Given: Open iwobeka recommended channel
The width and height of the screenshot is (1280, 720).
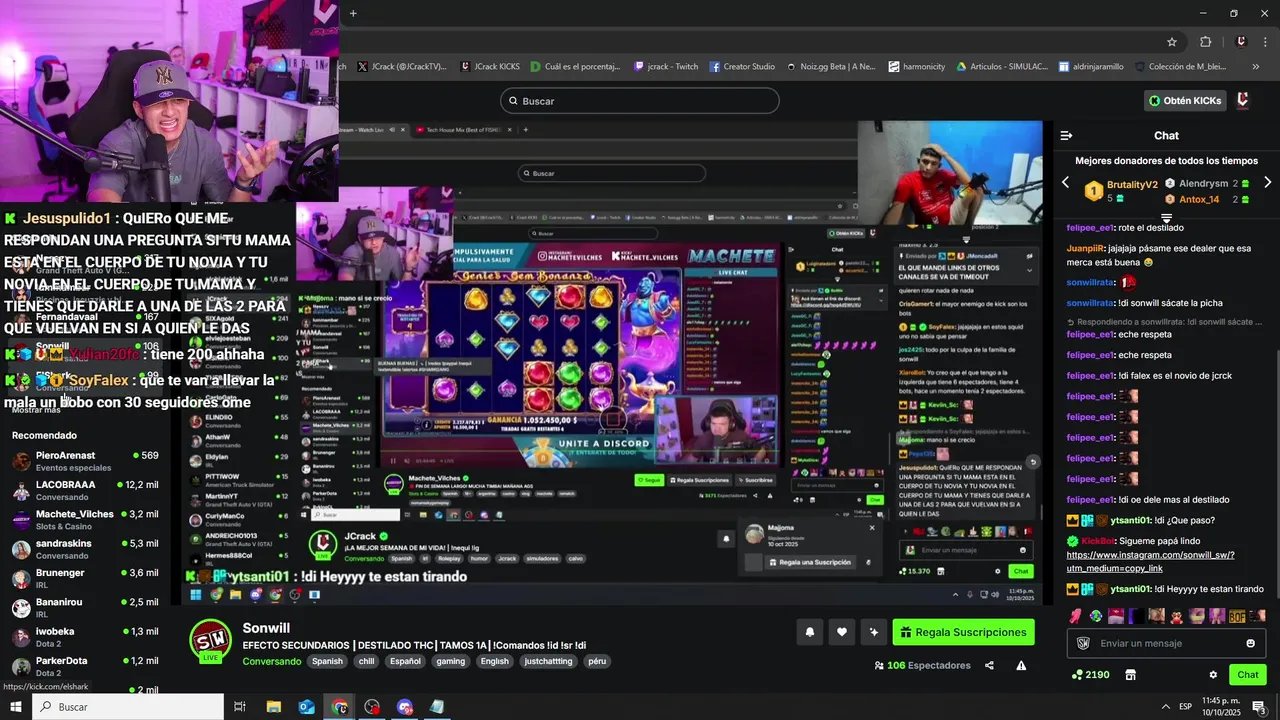Looking at the screenshot, I should pyautogui.click(x=85, y=637).
